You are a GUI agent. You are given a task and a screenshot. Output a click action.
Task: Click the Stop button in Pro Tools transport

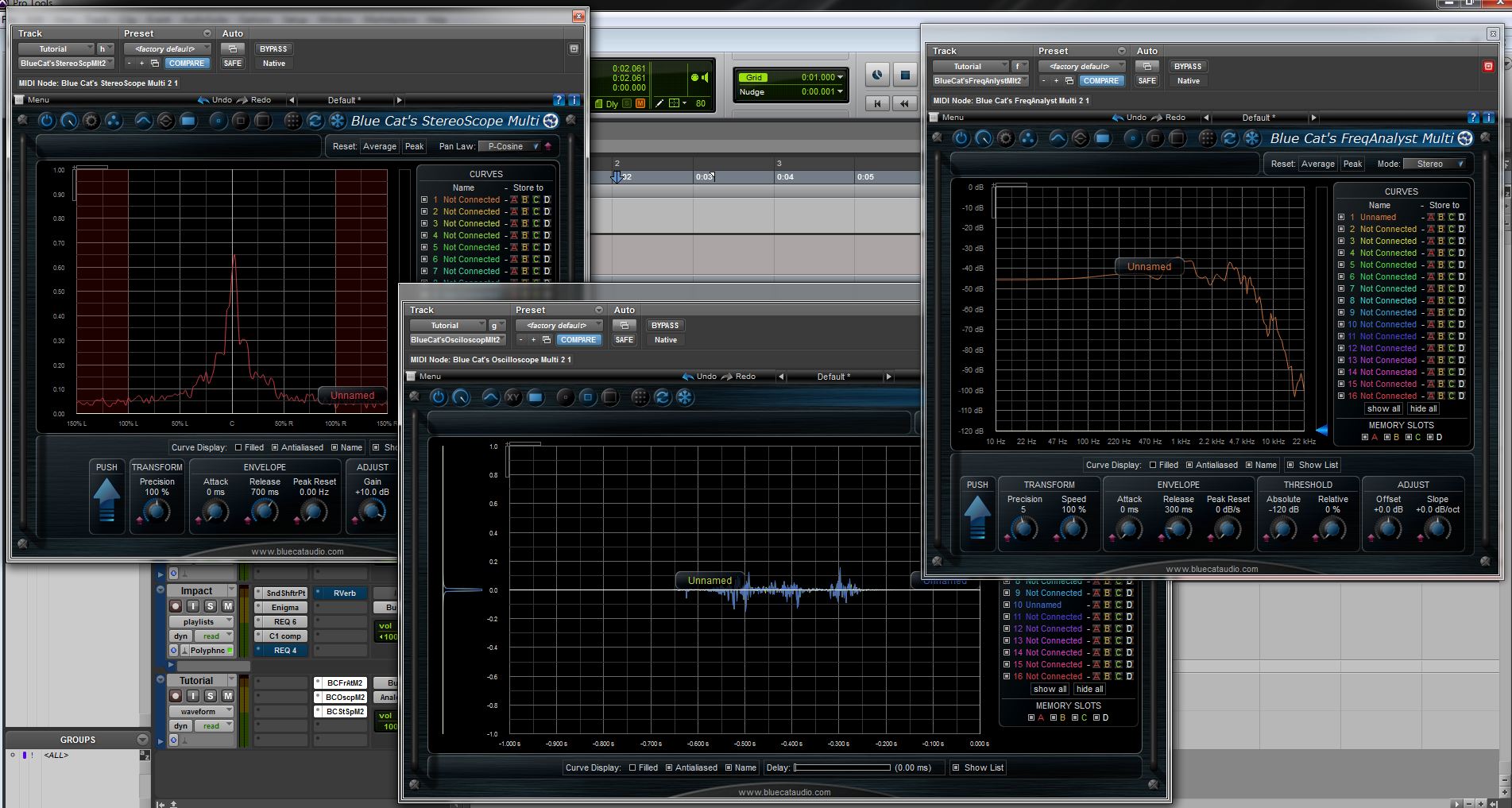(904, 75)
